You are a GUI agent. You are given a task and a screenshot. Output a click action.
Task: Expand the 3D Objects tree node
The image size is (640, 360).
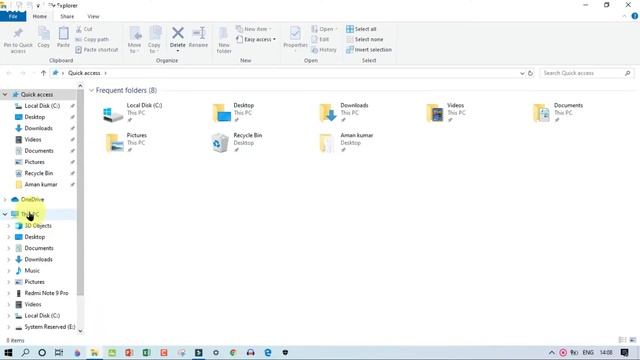9,226
